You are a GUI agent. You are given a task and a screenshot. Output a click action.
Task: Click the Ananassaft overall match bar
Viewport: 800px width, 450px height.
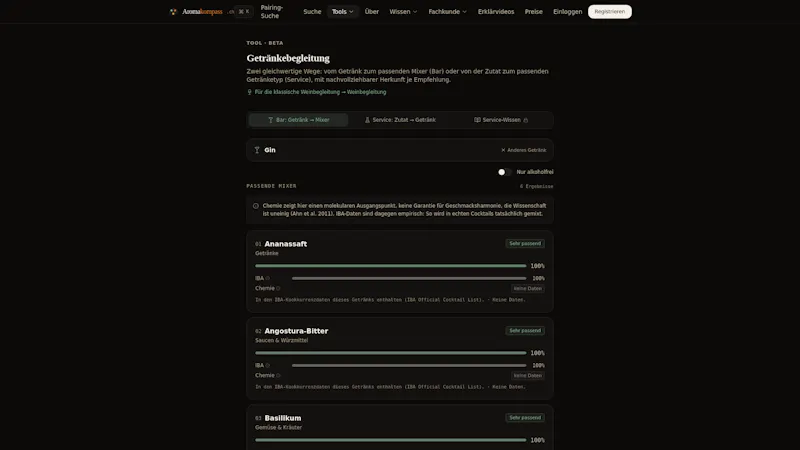pyautogui.click(x=391, y=266)
